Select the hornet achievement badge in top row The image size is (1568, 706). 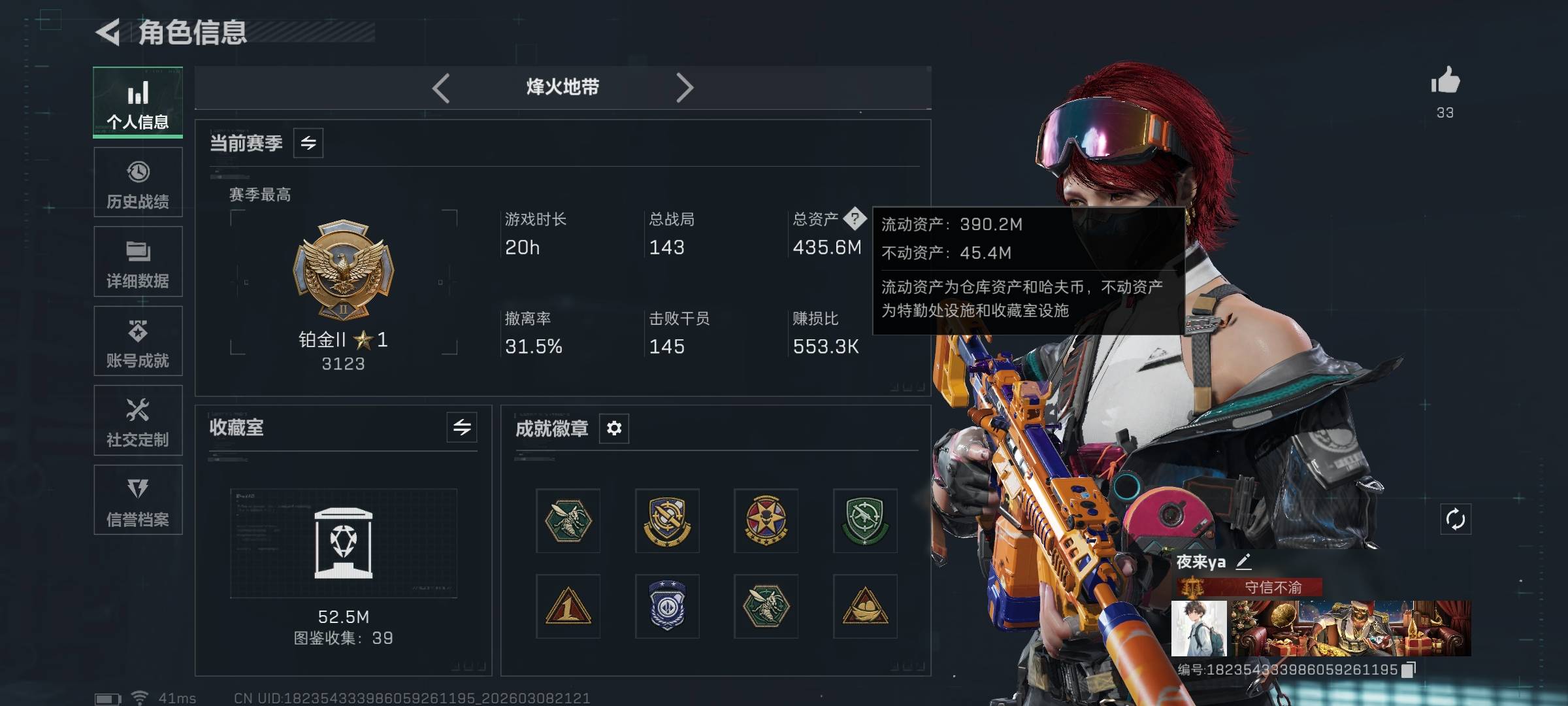[x=568, y=521]
